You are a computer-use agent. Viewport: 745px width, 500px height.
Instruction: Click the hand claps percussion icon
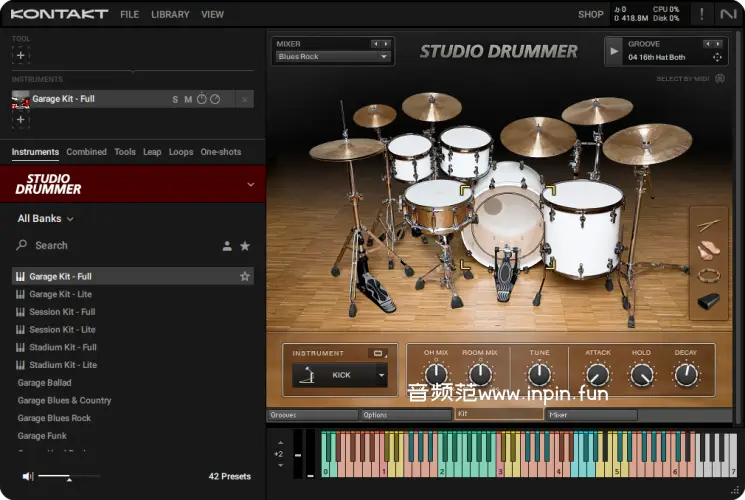click(x=709, y=250)
